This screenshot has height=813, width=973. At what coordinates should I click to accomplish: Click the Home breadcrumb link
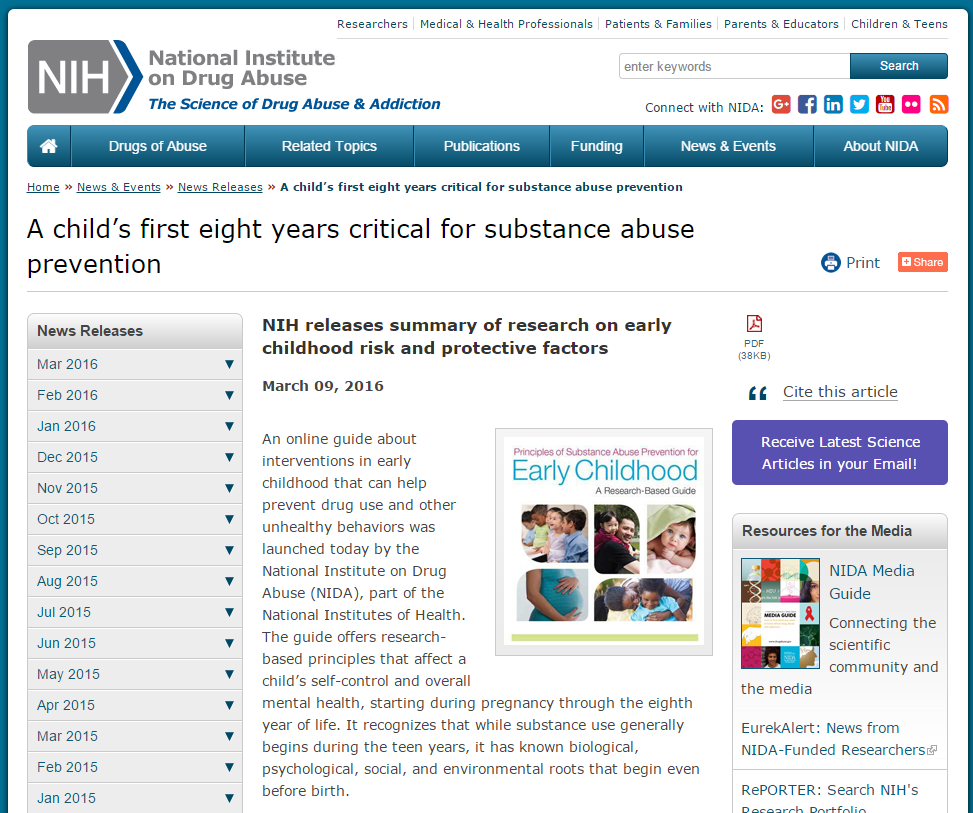coord(43,187)
